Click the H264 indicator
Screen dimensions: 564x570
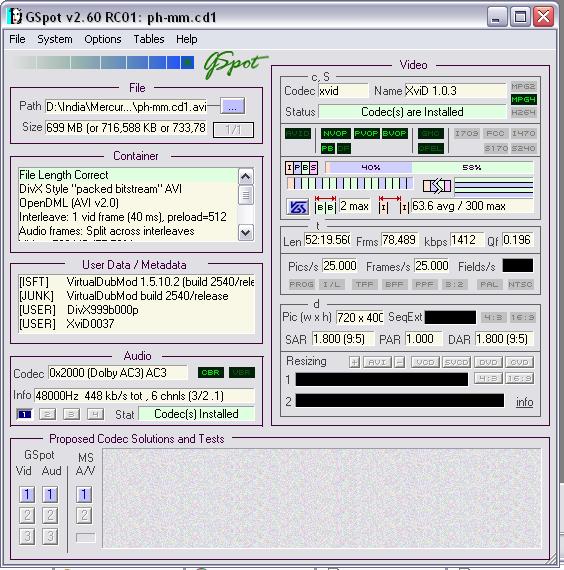click(x=523, y=113)
